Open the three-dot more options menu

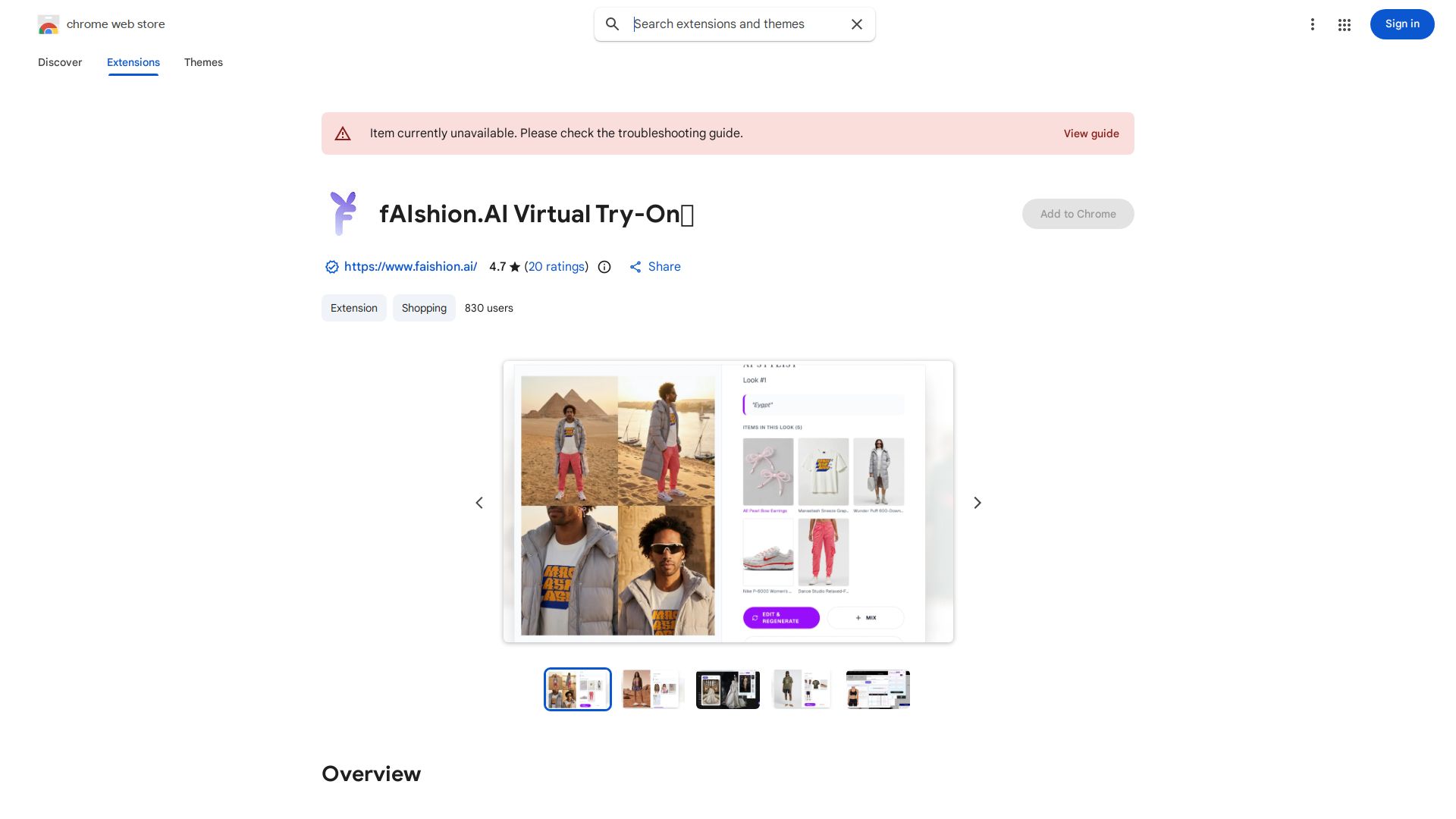pyautogui.click(x=1312, y=24)
